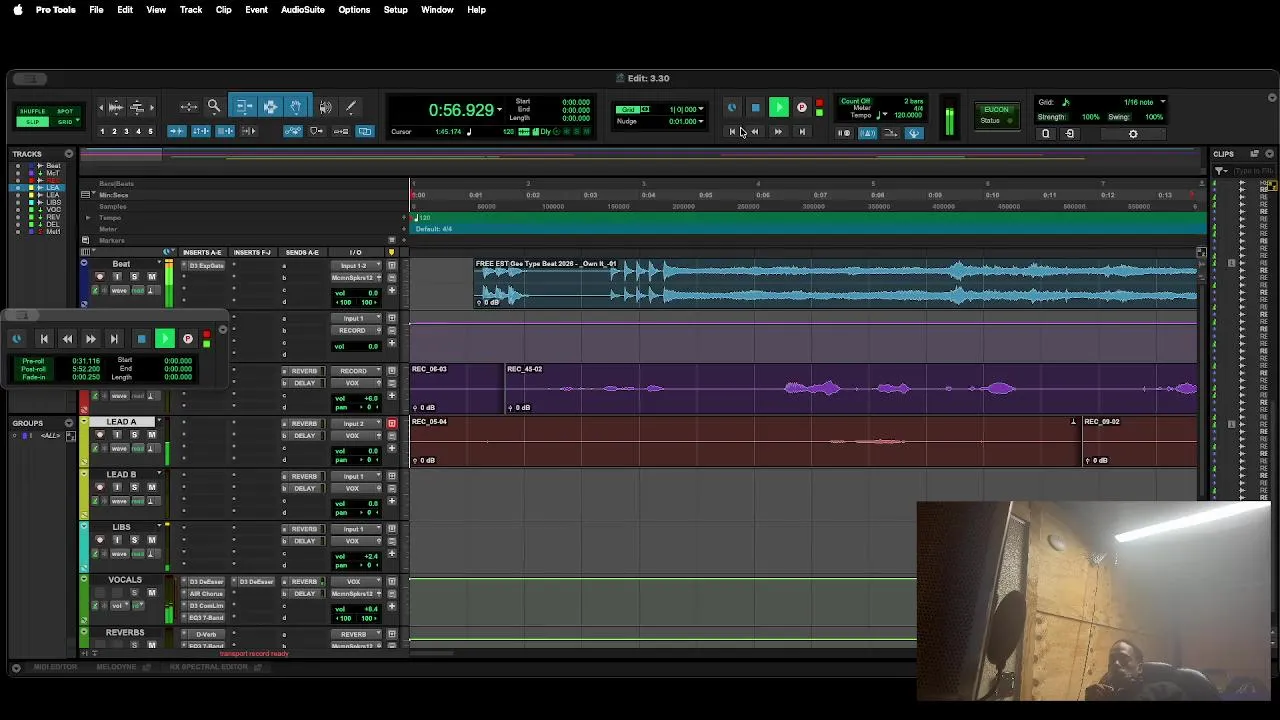Toggle Spot edit mode

click(65, 111)
